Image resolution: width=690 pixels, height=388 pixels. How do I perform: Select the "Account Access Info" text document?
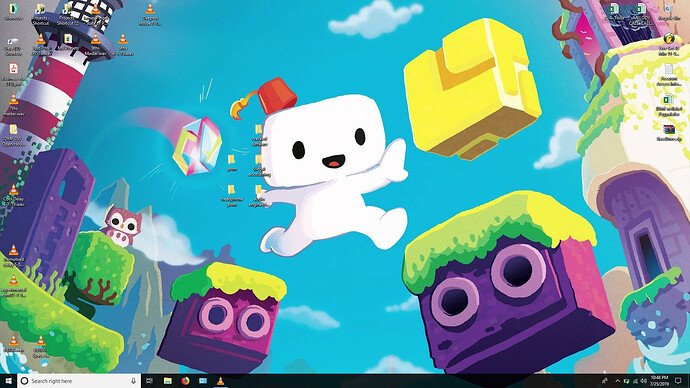tap(669, 75)
